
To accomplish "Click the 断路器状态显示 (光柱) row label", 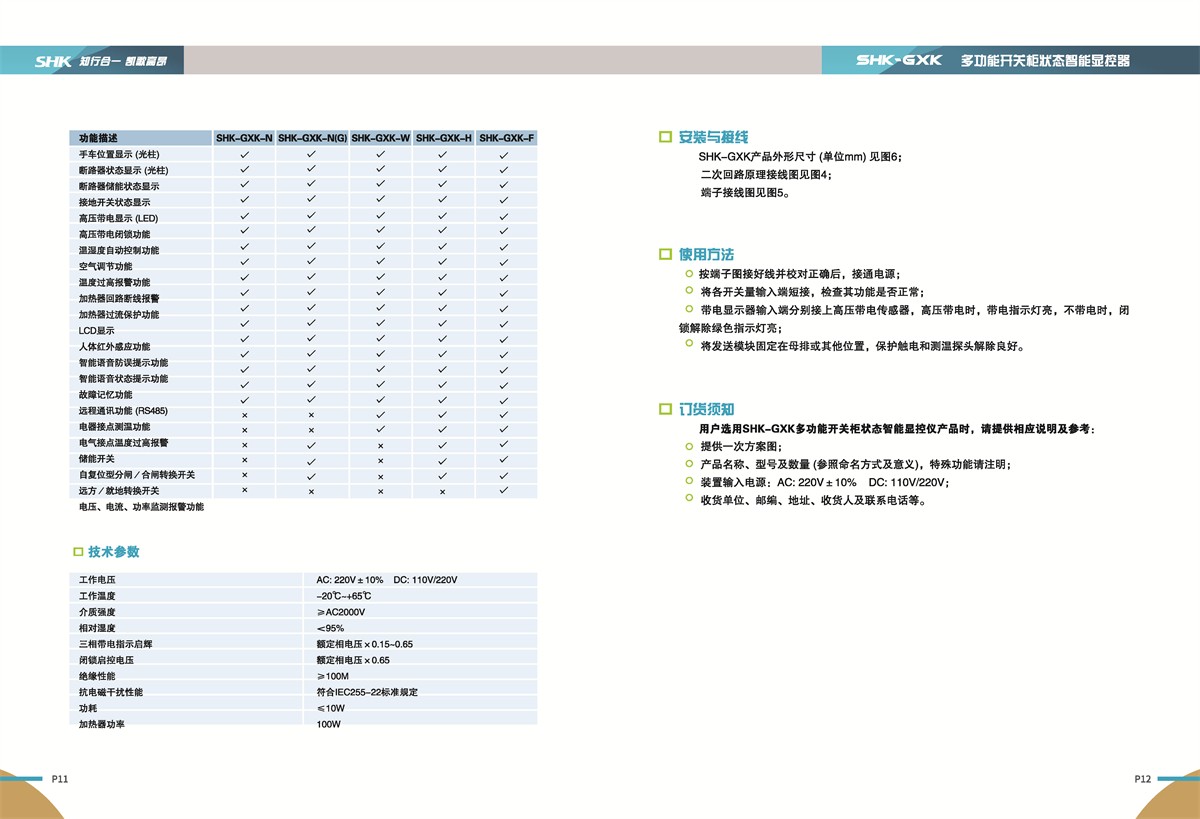I will (124, 171).
